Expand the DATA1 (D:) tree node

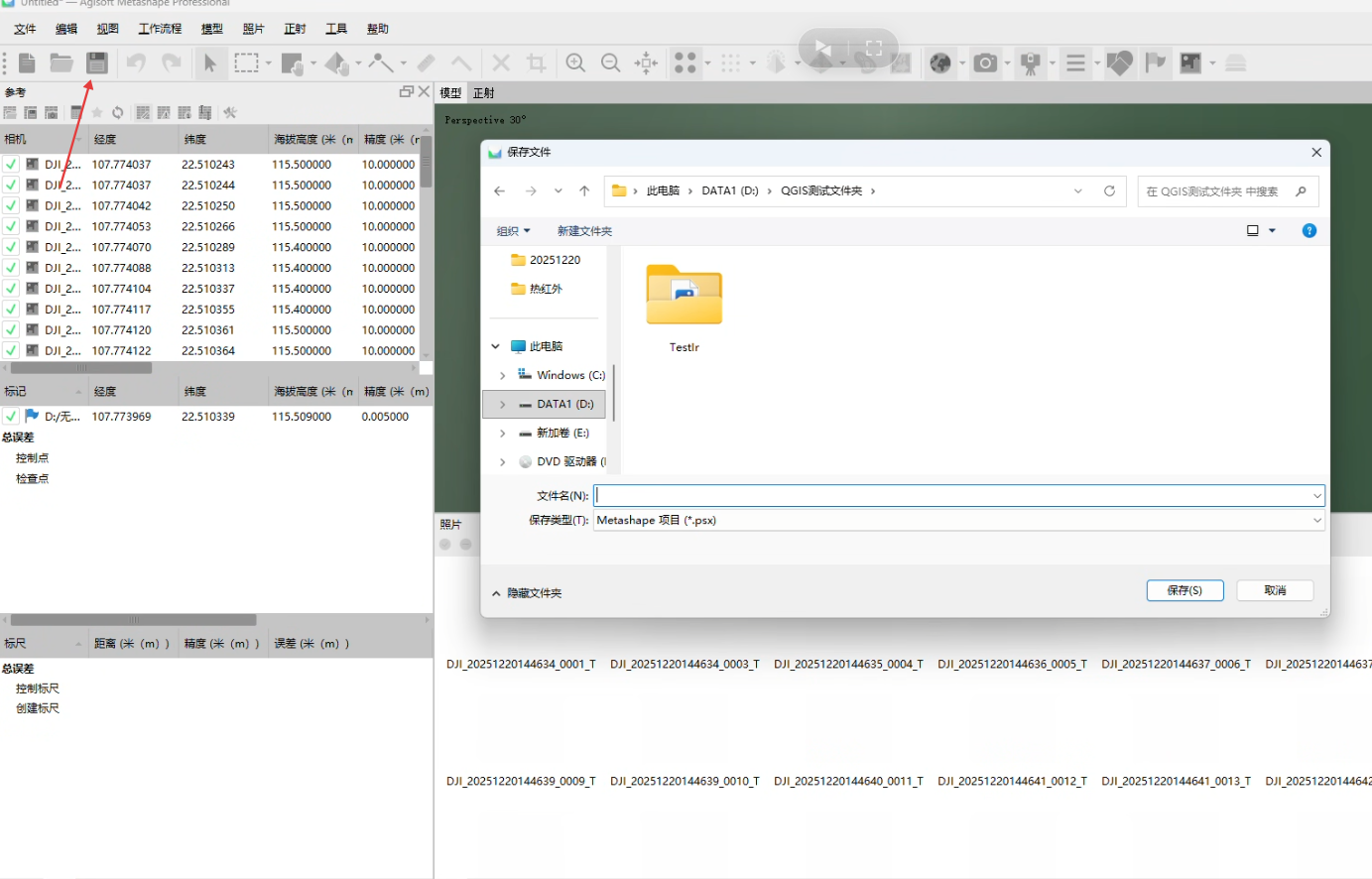(x=502, y=405)
